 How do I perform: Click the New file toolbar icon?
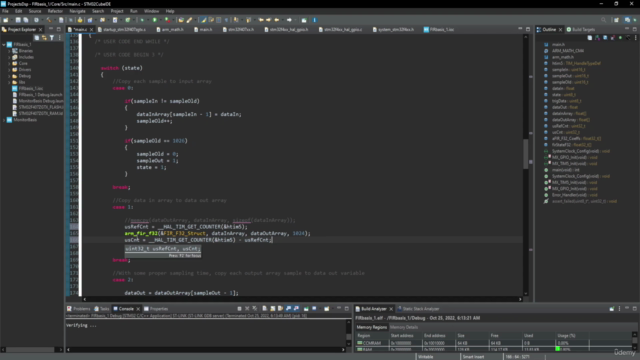[x=5, y=20]
